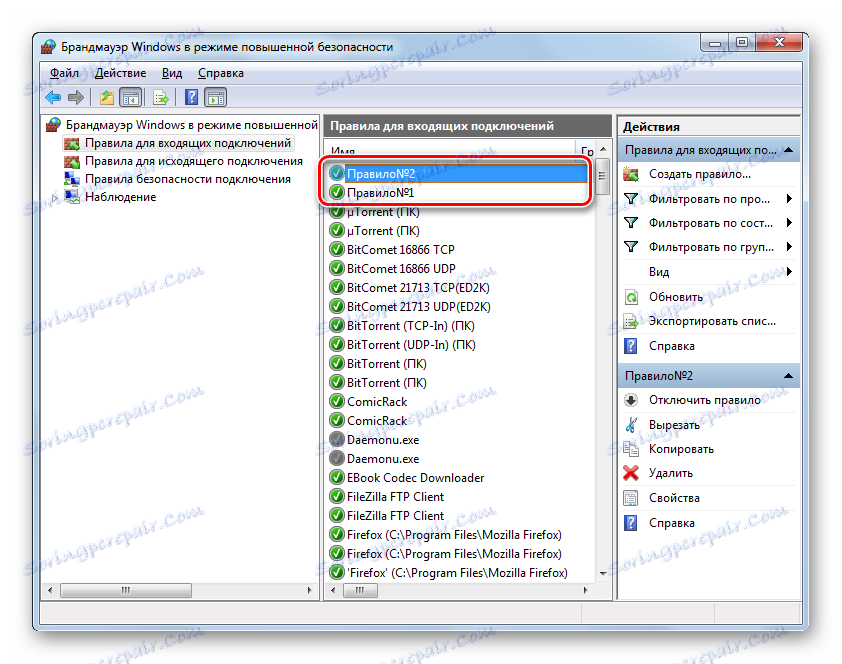Click the funnel icon for Фильтровать по про...
This screenshot has height=664, width=842.
coord(631,199)
